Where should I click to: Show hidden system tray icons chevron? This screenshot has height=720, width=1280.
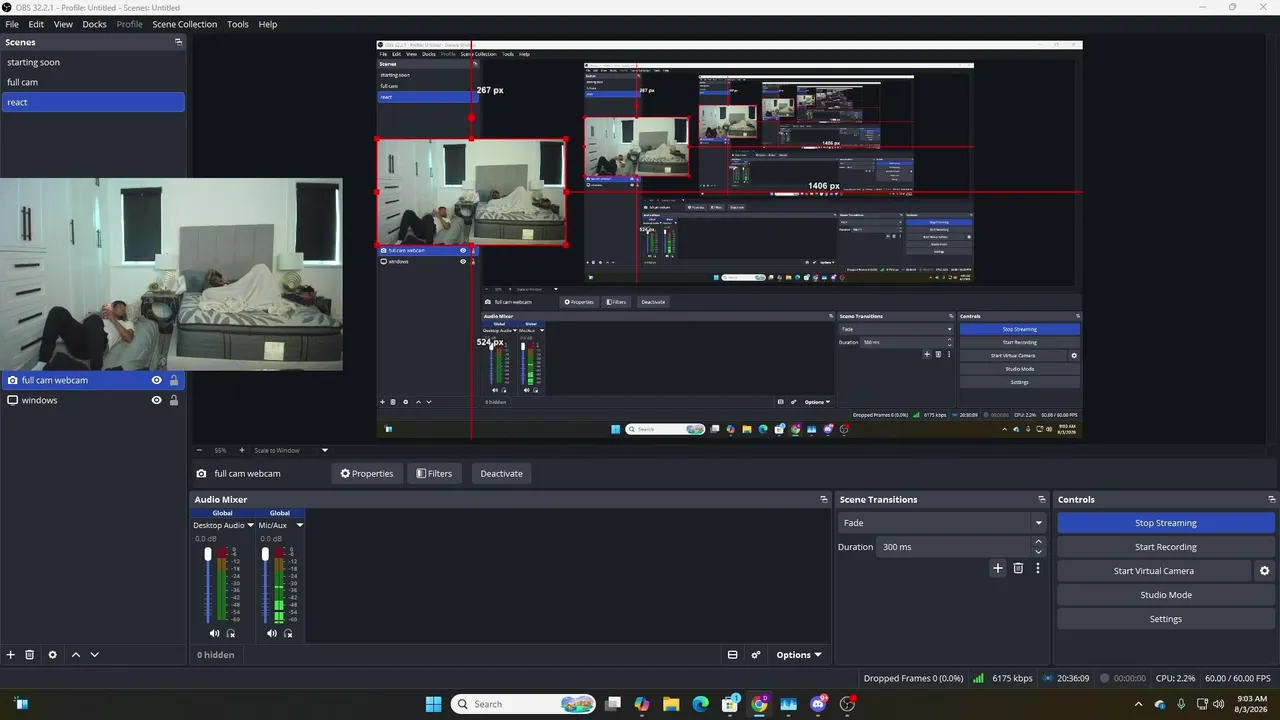(x=1138, y=704)
